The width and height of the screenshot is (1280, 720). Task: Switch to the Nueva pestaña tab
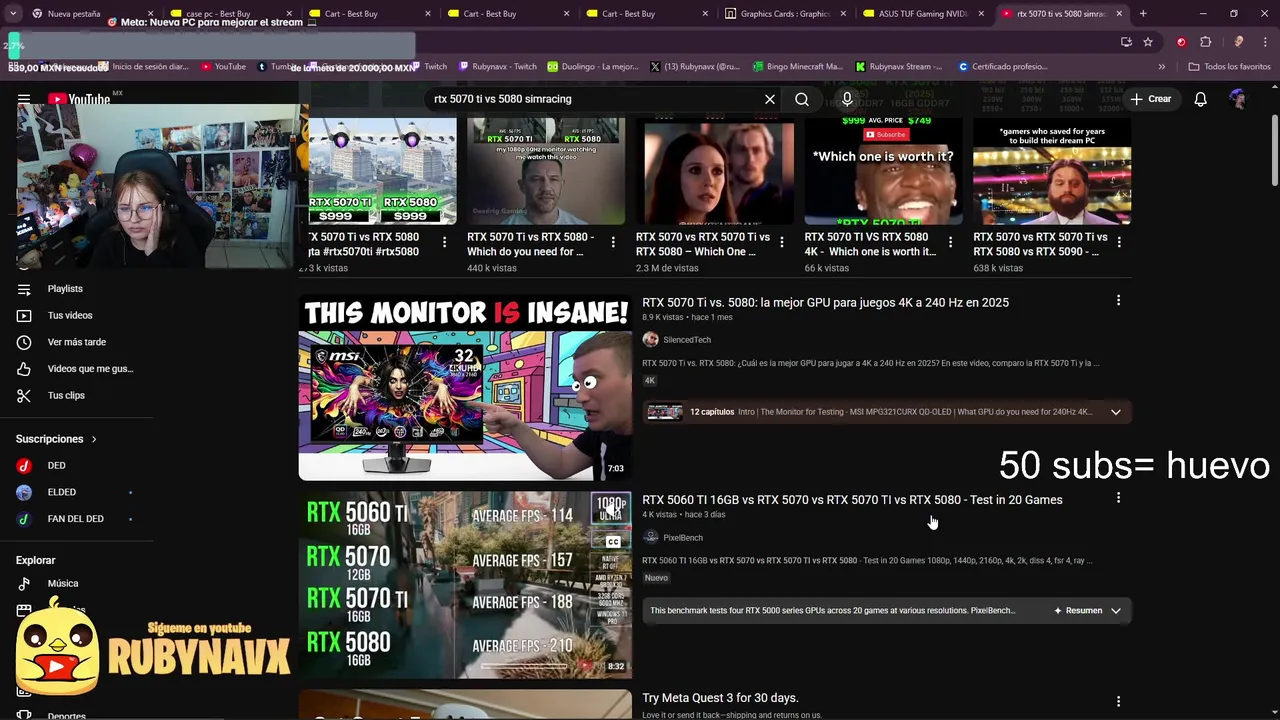coord(82,14)
